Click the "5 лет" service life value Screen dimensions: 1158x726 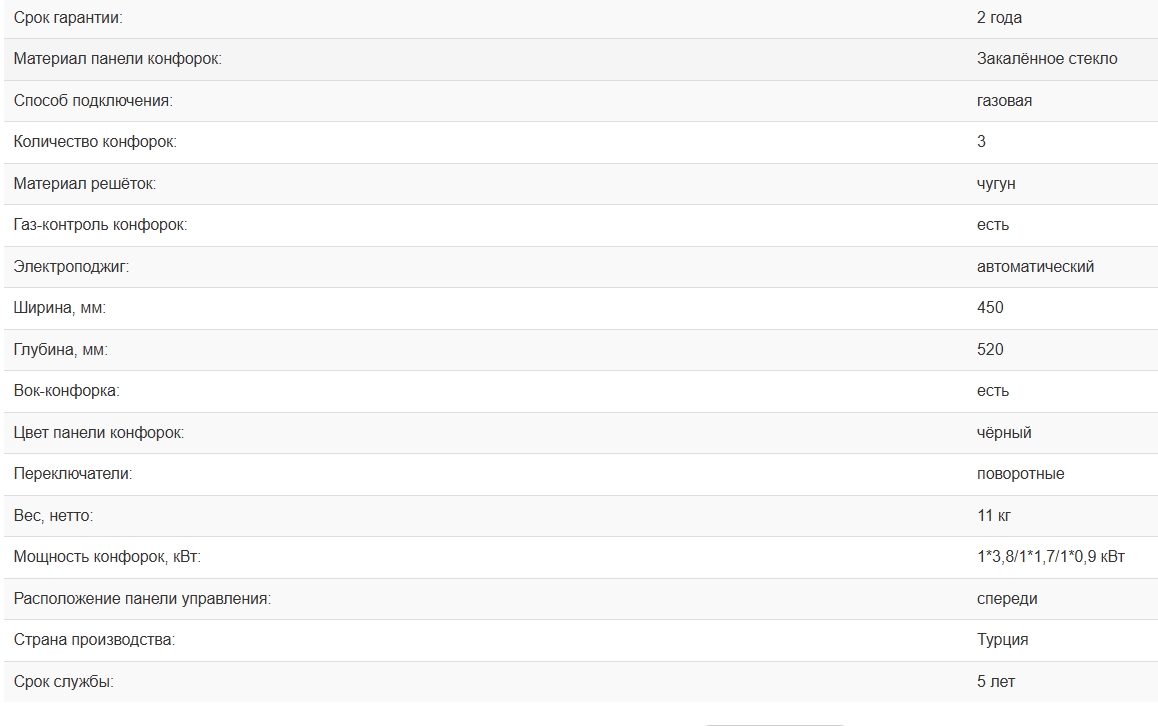tap(996, 682)
